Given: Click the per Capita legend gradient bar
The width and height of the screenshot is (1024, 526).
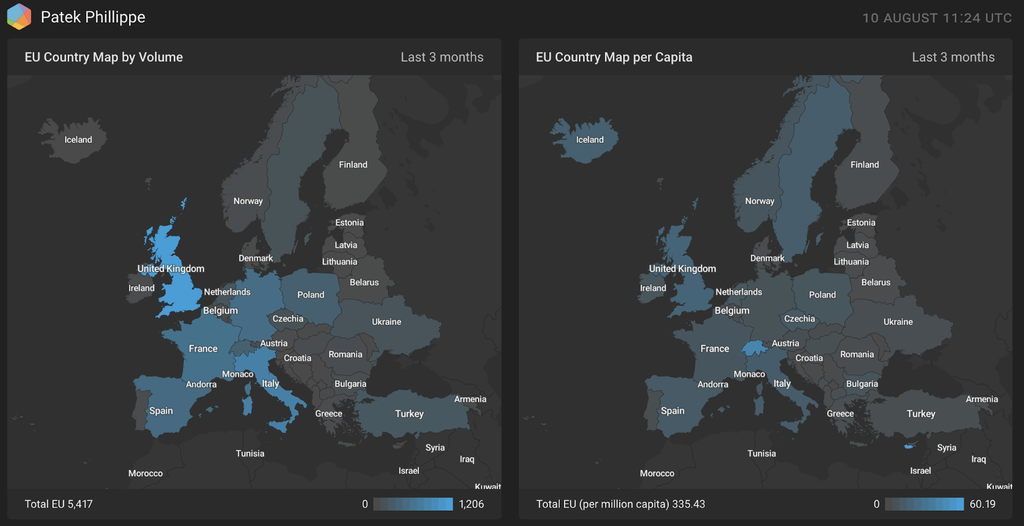Looking at the screenshot, I should (x=924, y=504).
